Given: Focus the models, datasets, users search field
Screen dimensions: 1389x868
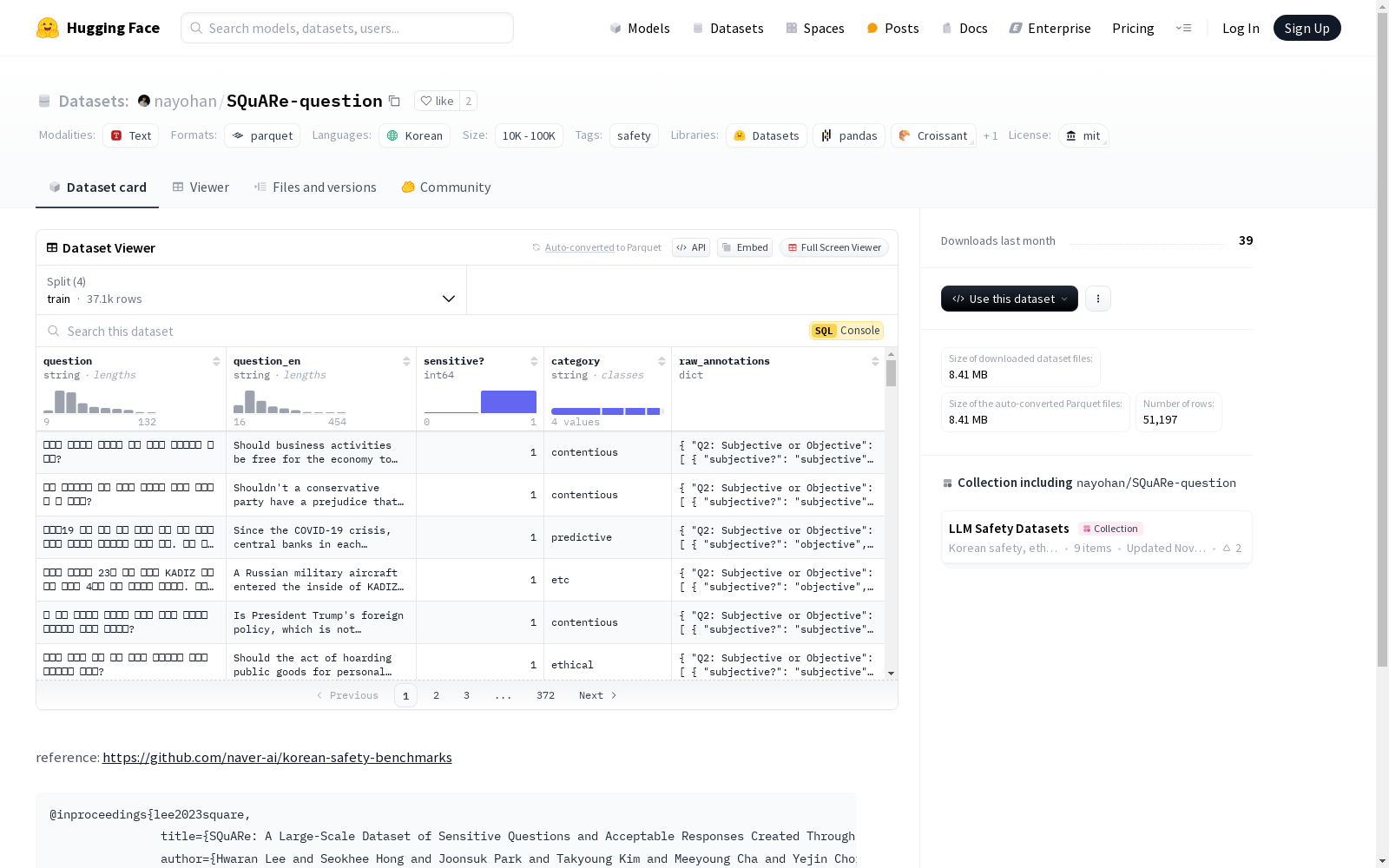Looking at the screenshot, I should click(347, 28).
